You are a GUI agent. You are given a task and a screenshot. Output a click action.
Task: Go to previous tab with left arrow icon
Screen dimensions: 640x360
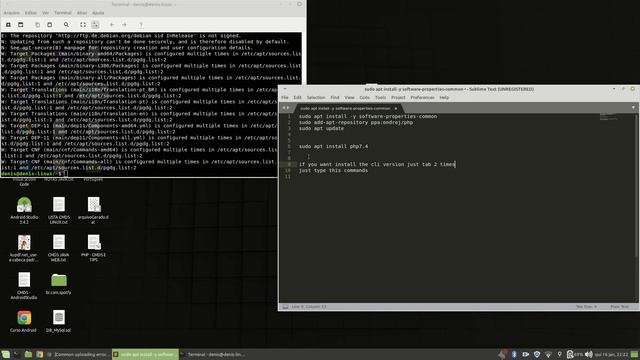112,25
